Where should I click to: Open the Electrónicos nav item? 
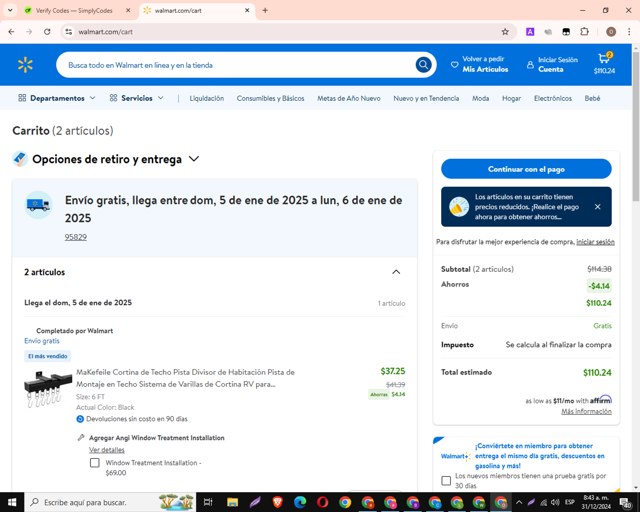point(553,98)
